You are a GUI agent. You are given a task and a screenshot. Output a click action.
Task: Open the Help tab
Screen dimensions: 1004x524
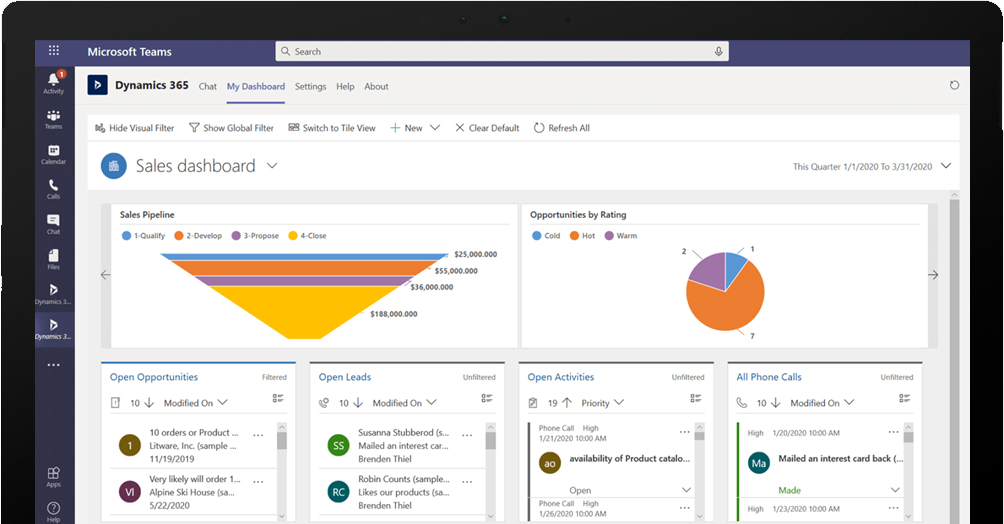(x=345, y=86)
